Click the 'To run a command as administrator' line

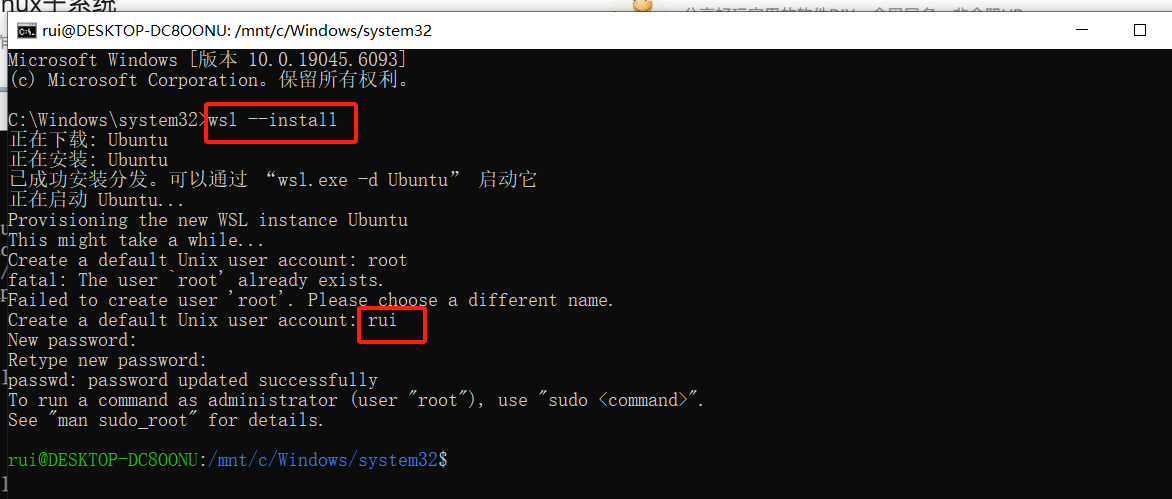point(356,401)
